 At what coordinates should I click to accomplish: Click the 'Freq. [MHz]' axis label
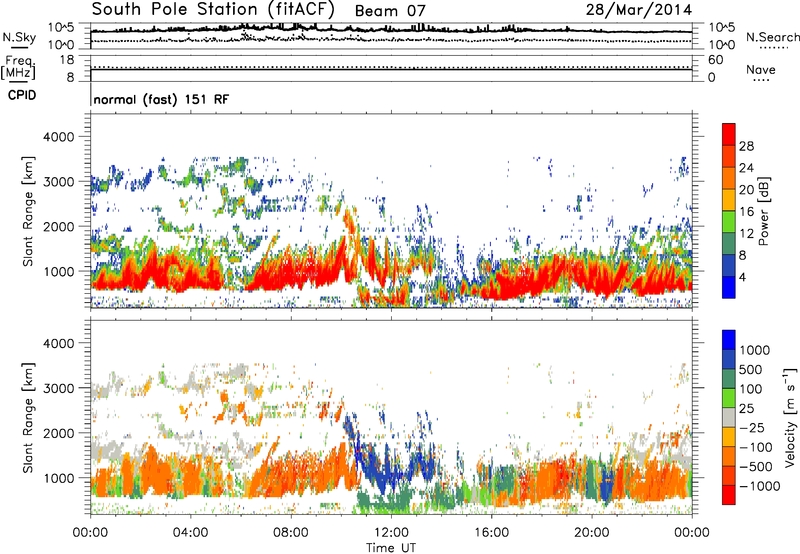pos(18,67)
